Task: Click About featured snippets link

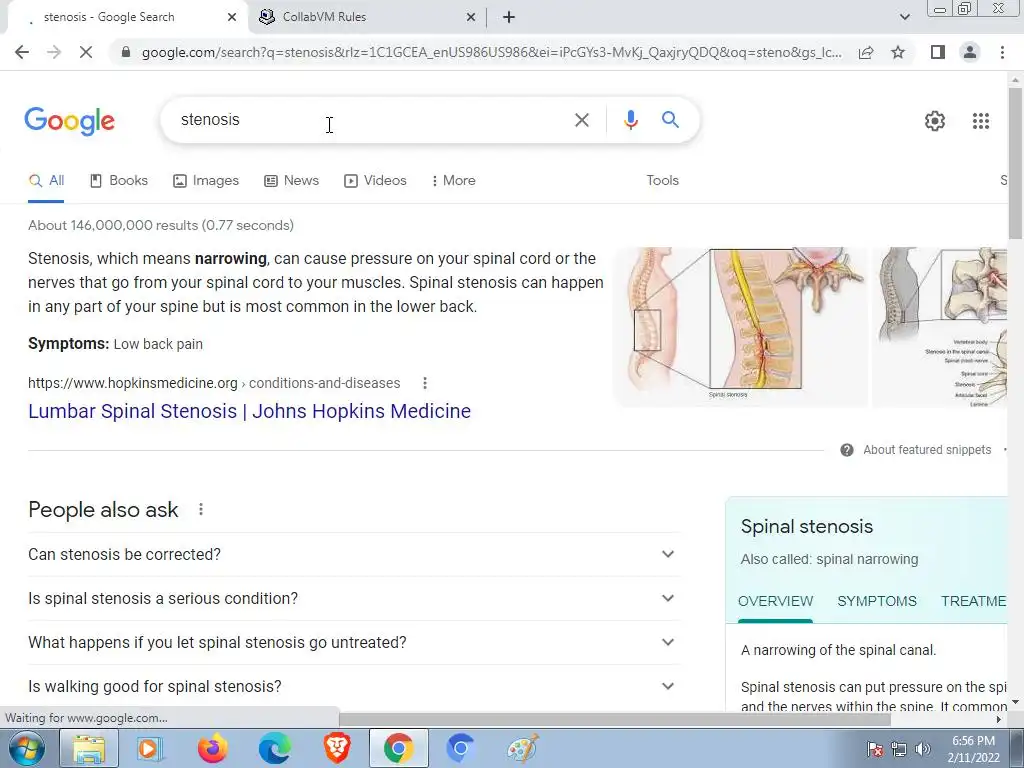Action: pyautogui.click(x=927, y=450)
